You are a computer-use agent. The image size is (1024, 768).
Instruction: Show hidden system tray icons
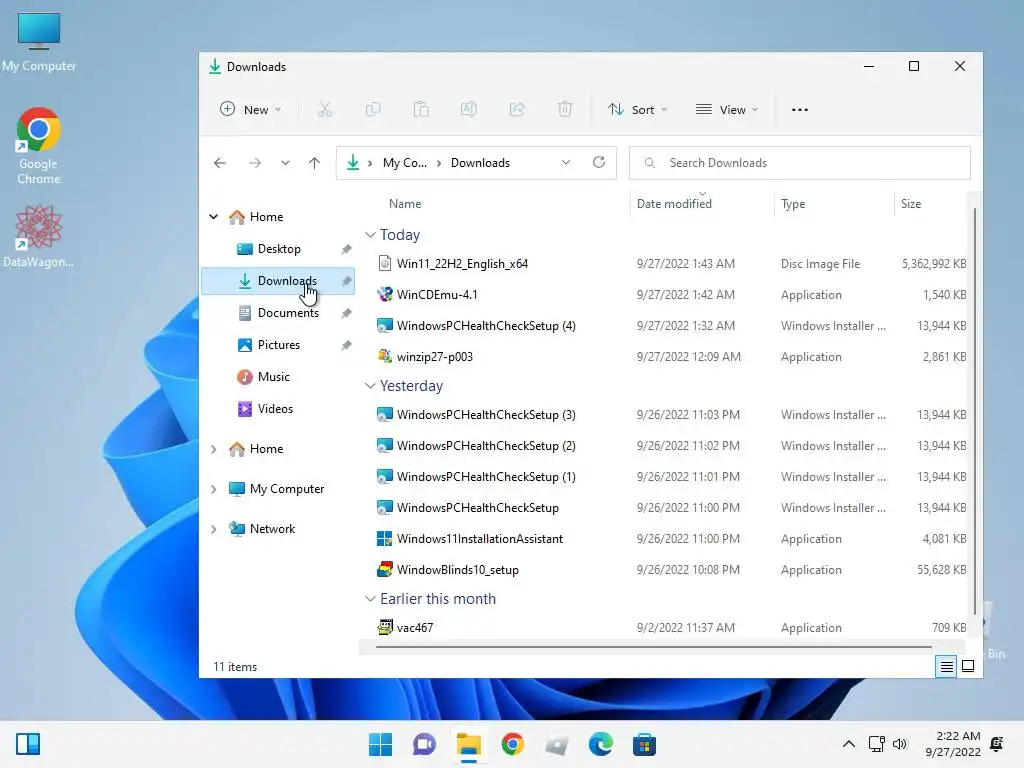848,744
